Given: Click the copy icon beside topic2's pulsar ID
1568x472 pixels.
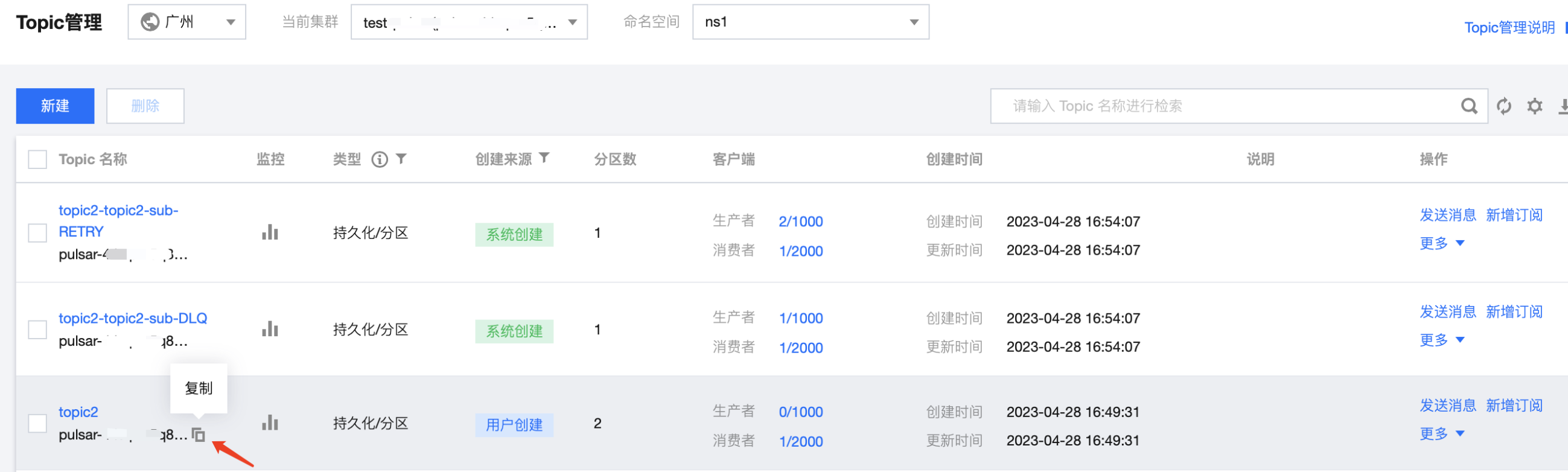Looking at the screenshot, I should (x=199, y=435).
